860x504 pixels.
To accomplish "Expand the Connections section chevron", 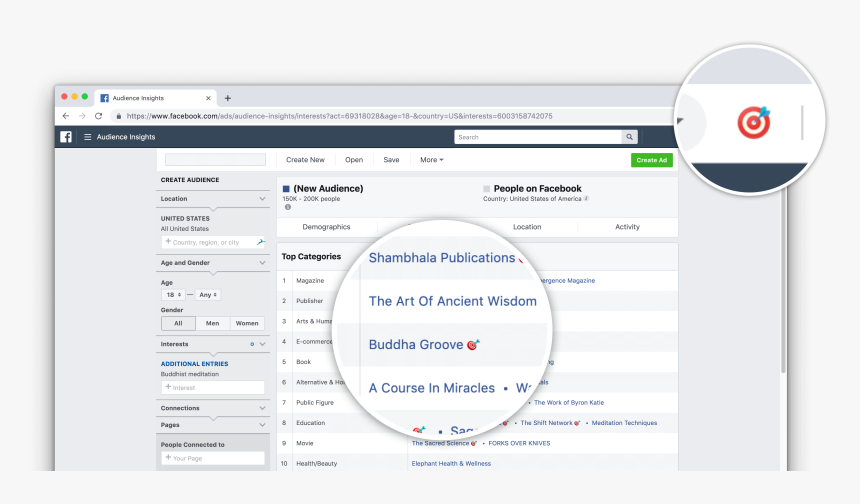I will tap(262, 409).
